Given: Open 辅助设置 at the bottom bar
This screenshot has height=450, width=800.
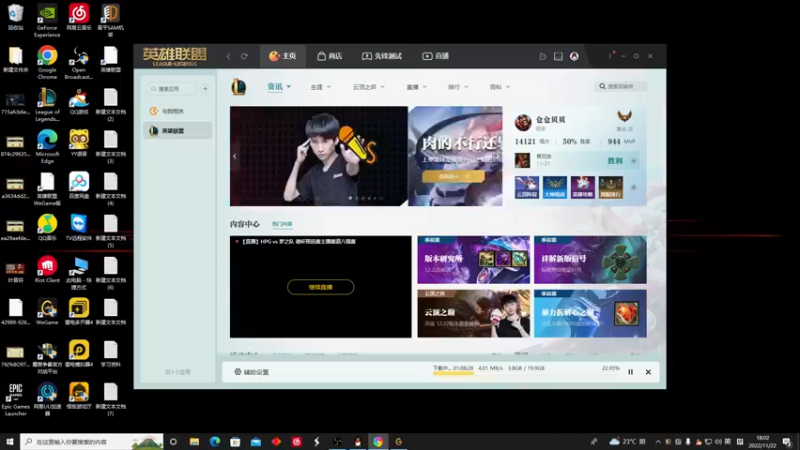Looking at the screenshot, I should pos(252,372).
